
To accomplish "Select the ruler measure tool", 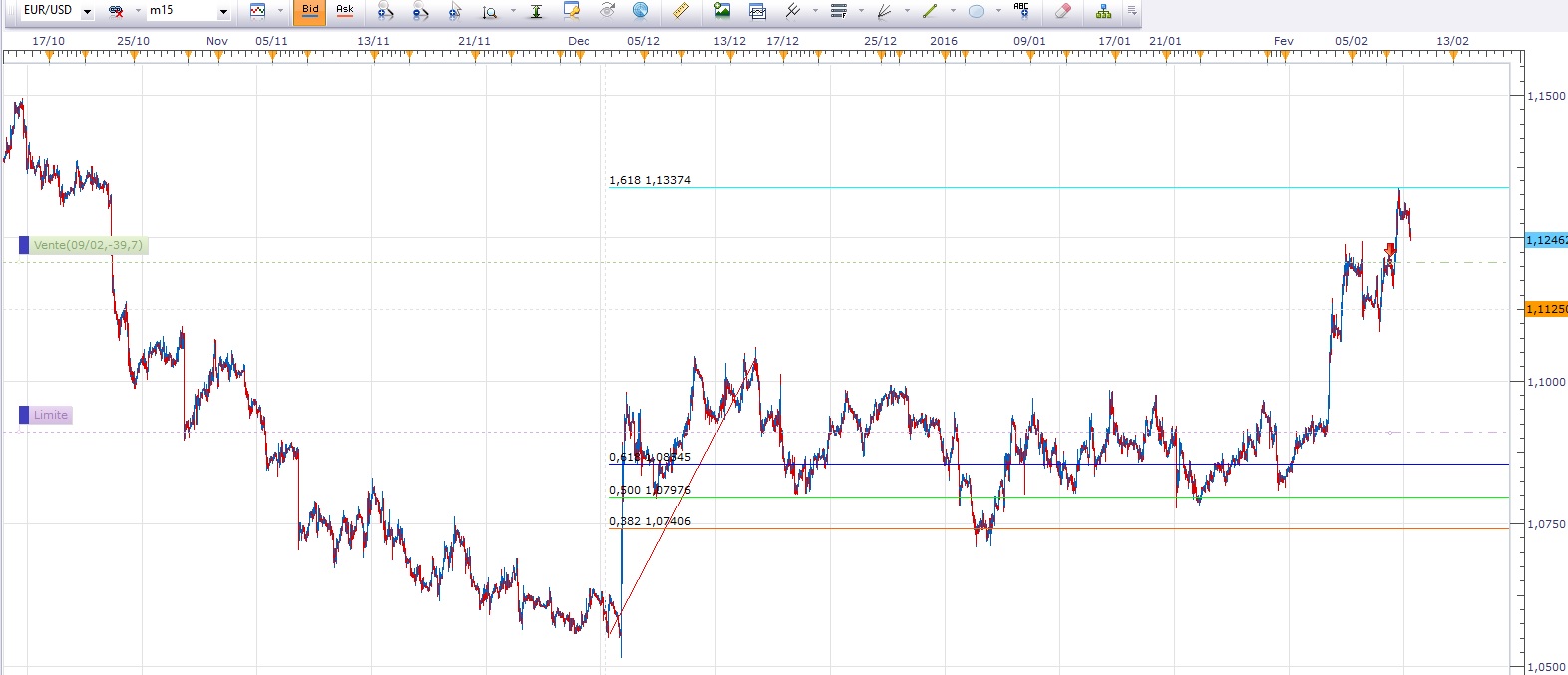I will click(680, 10).
